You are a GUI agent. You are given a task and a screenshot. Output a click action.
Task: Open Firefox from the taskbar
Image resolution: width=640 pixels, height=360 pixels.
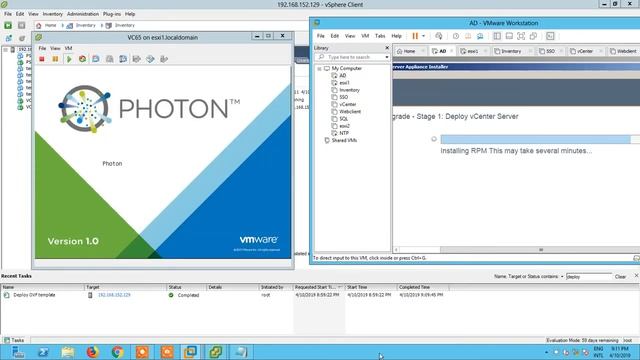[x=93, y=351]
